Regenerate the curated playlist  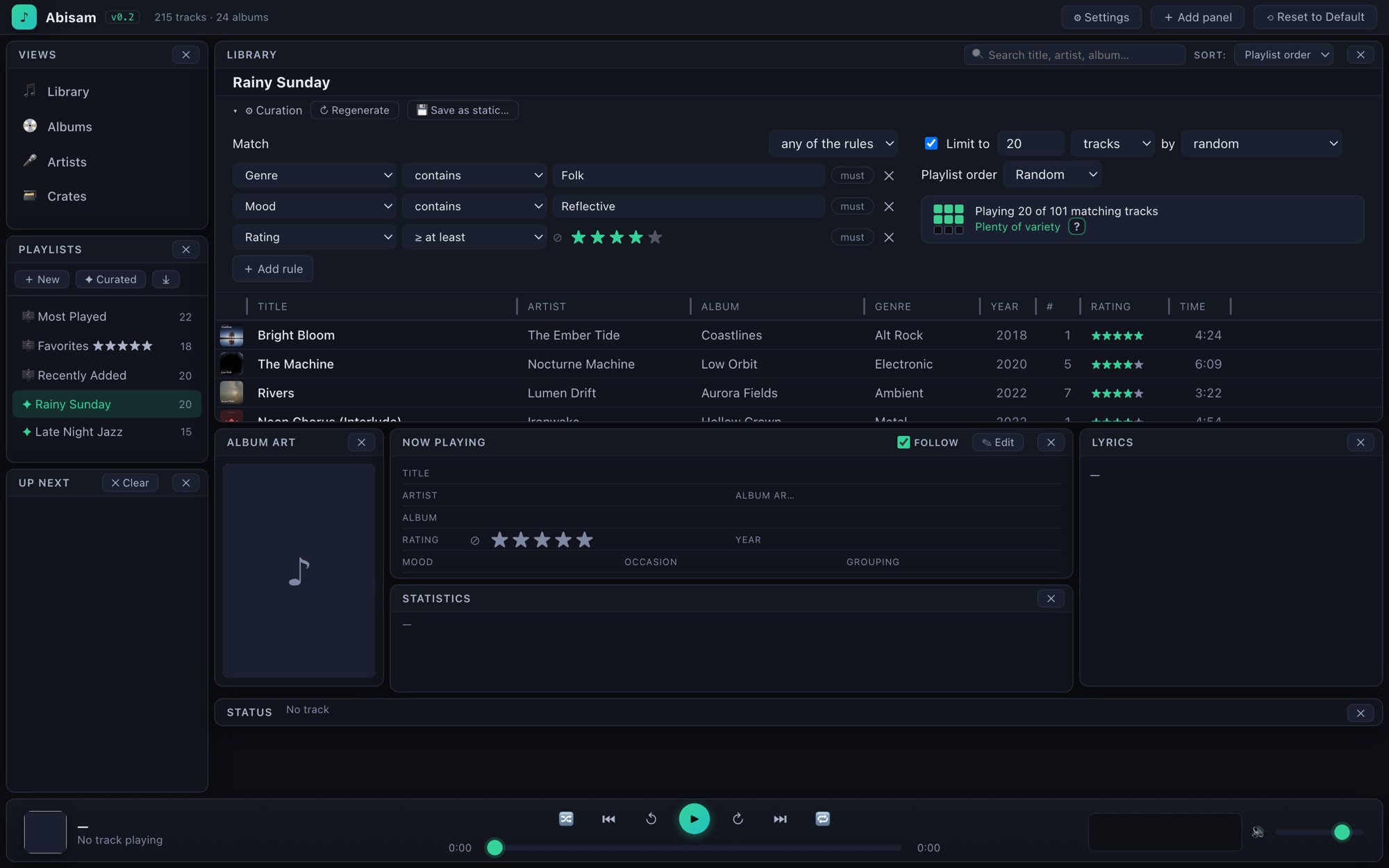tap(355, 110)
